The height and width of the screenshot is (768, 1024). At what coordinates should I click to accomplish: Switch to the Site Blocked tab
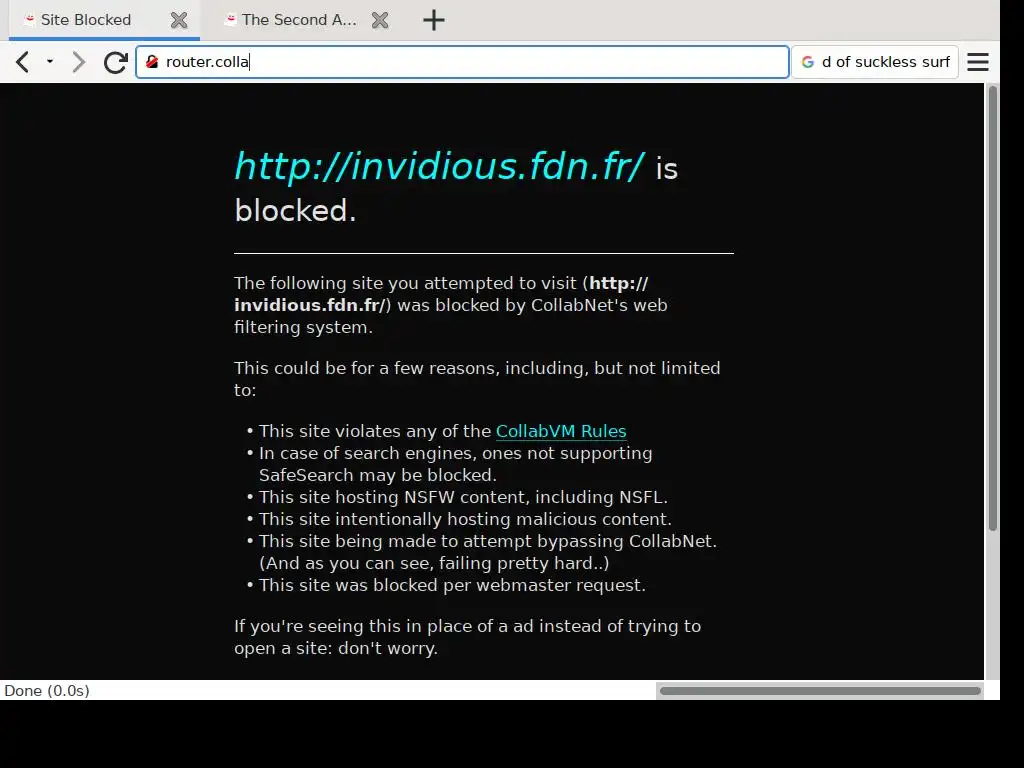click(x=104, y=20)
